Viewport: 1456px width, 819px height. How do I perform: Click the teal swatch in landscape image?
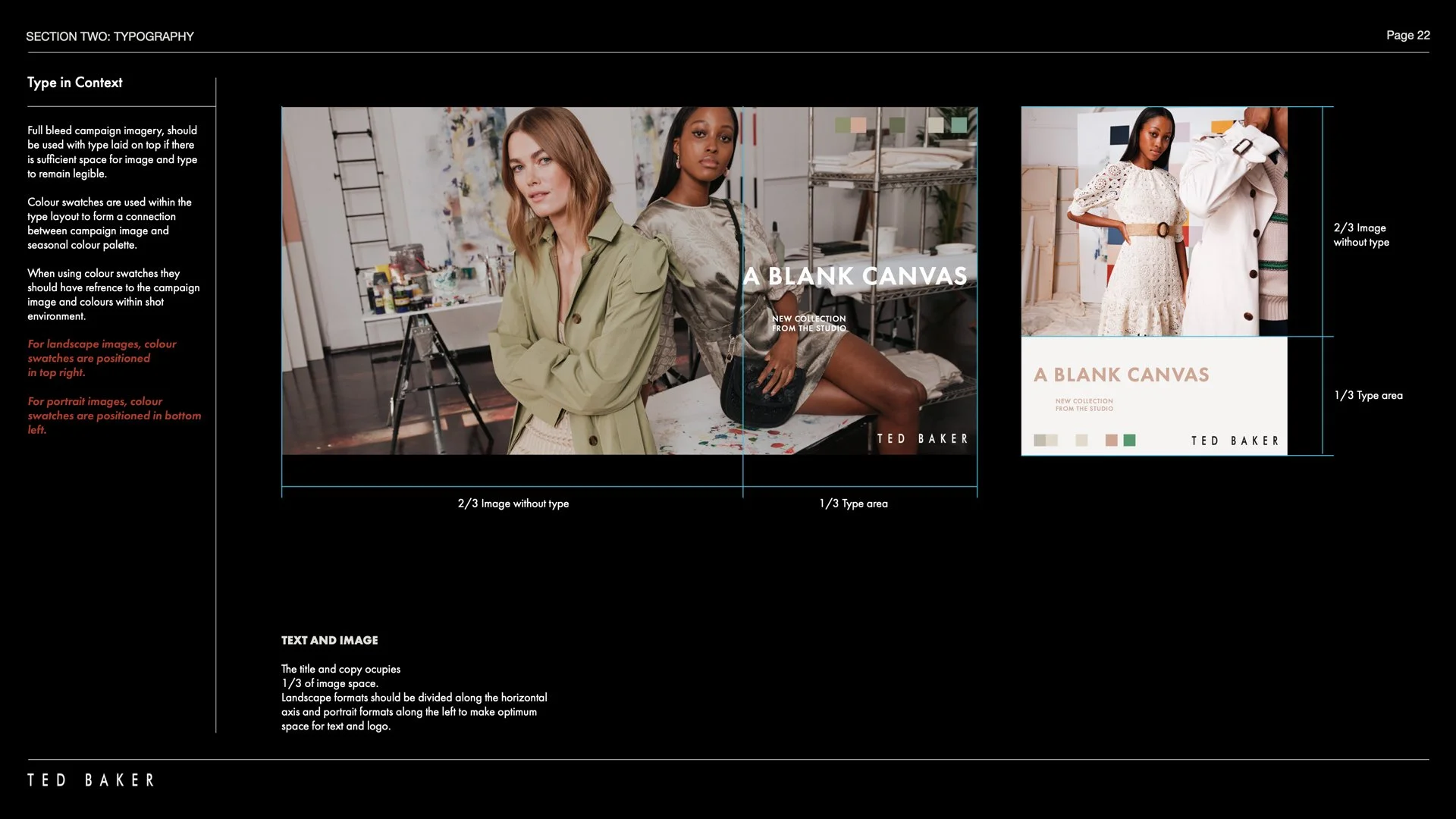click(x=959, y=125)
